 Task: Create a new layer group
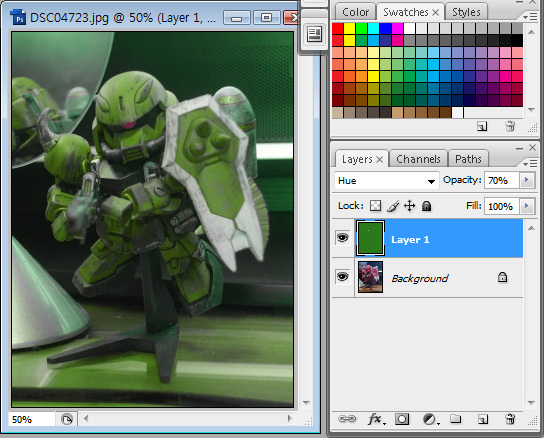(456, 419)
